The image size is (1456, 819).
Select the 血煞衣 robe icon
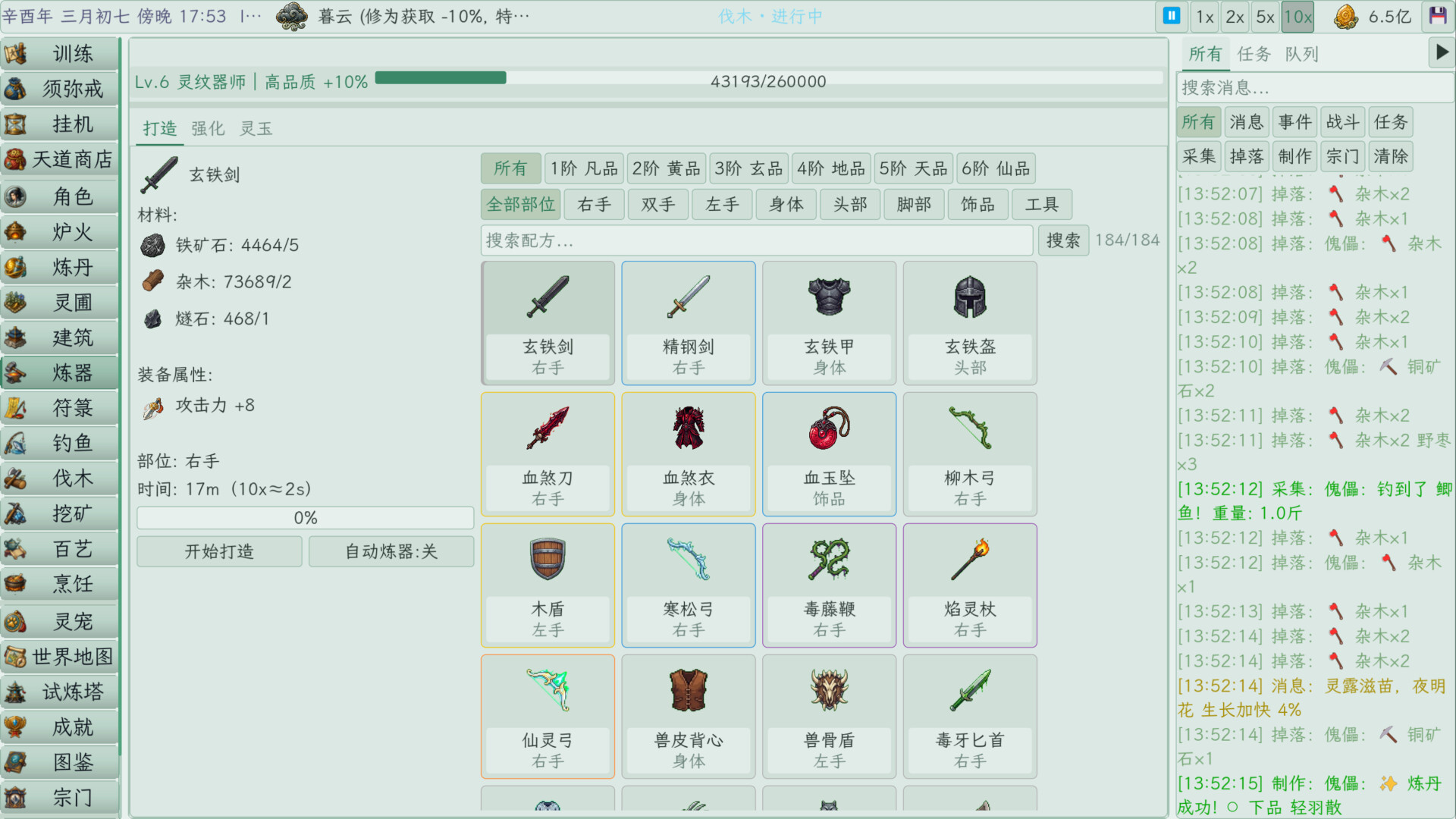[x=689, y=428]
